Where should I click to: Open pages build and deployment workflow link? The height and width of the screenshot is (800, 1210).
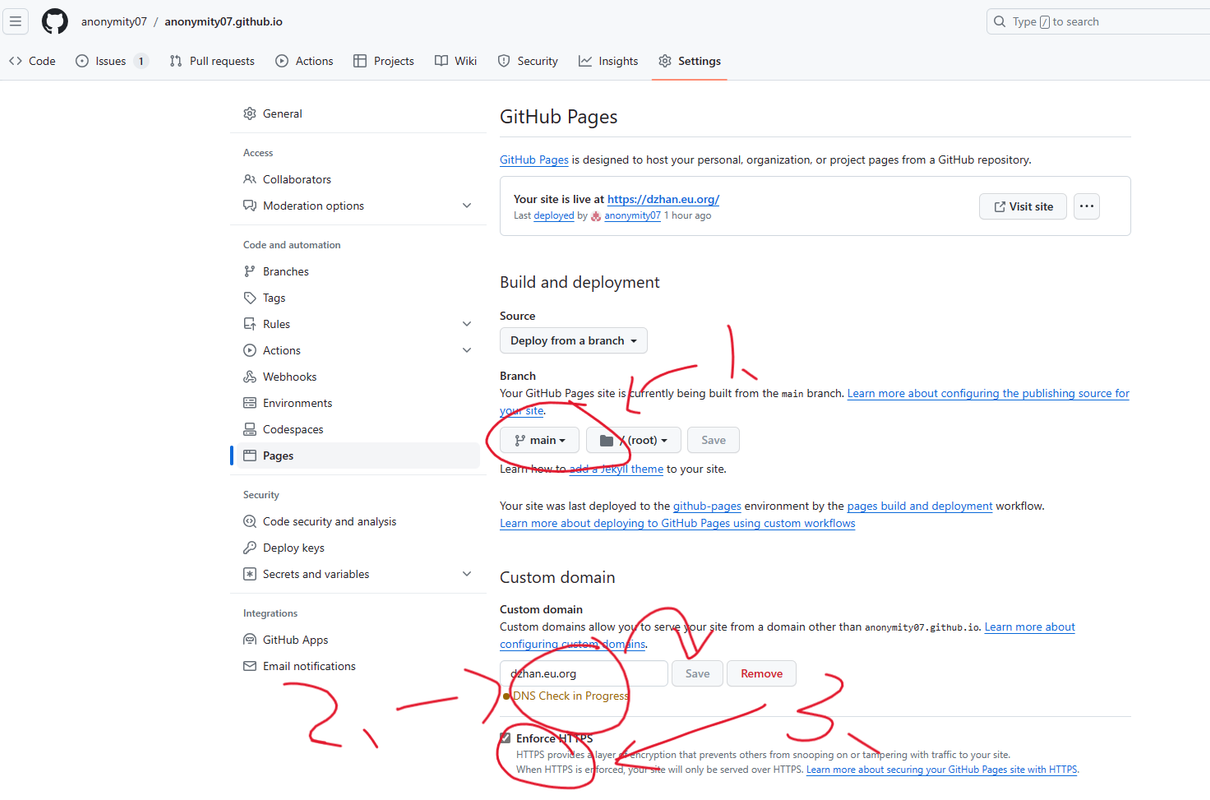tap(920, 506)
